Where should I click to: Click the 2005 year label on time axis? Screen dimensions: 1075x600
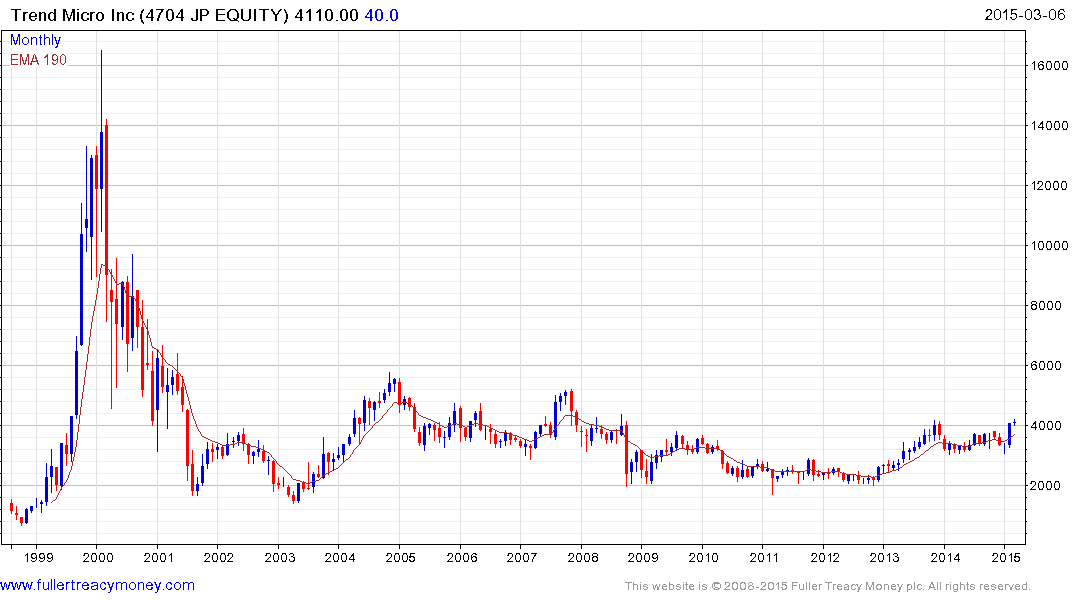pos(400,557)
